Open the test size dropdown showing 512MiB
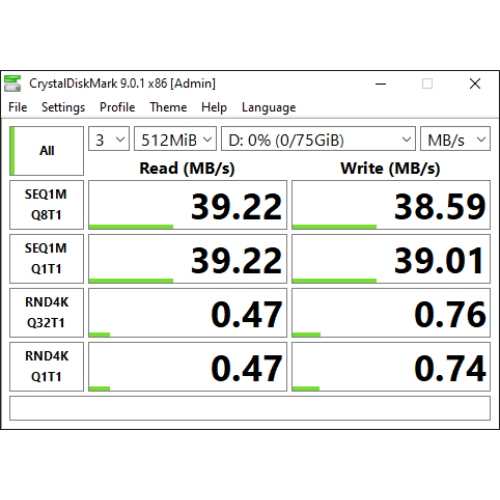Viewport: 500px width, 500px height. point(175,139)
